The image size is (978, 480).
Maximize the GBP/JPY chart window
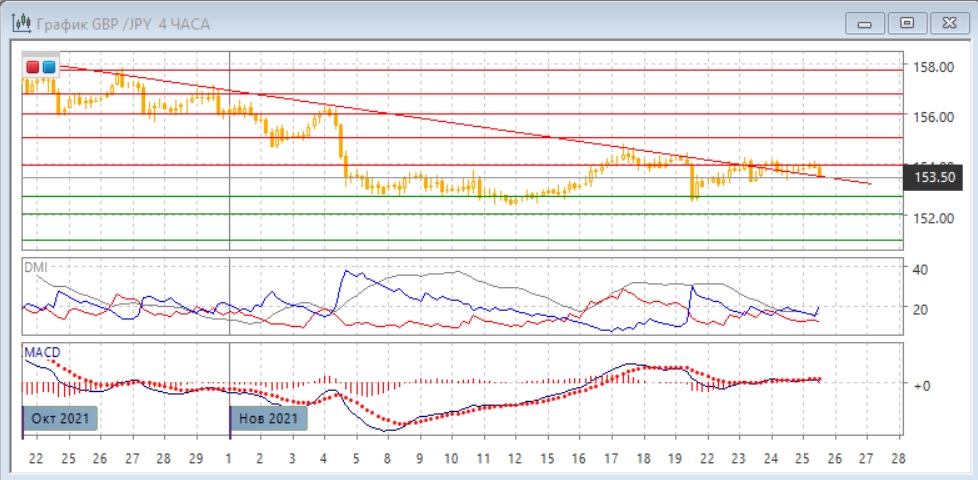click(x=907, y=22)
